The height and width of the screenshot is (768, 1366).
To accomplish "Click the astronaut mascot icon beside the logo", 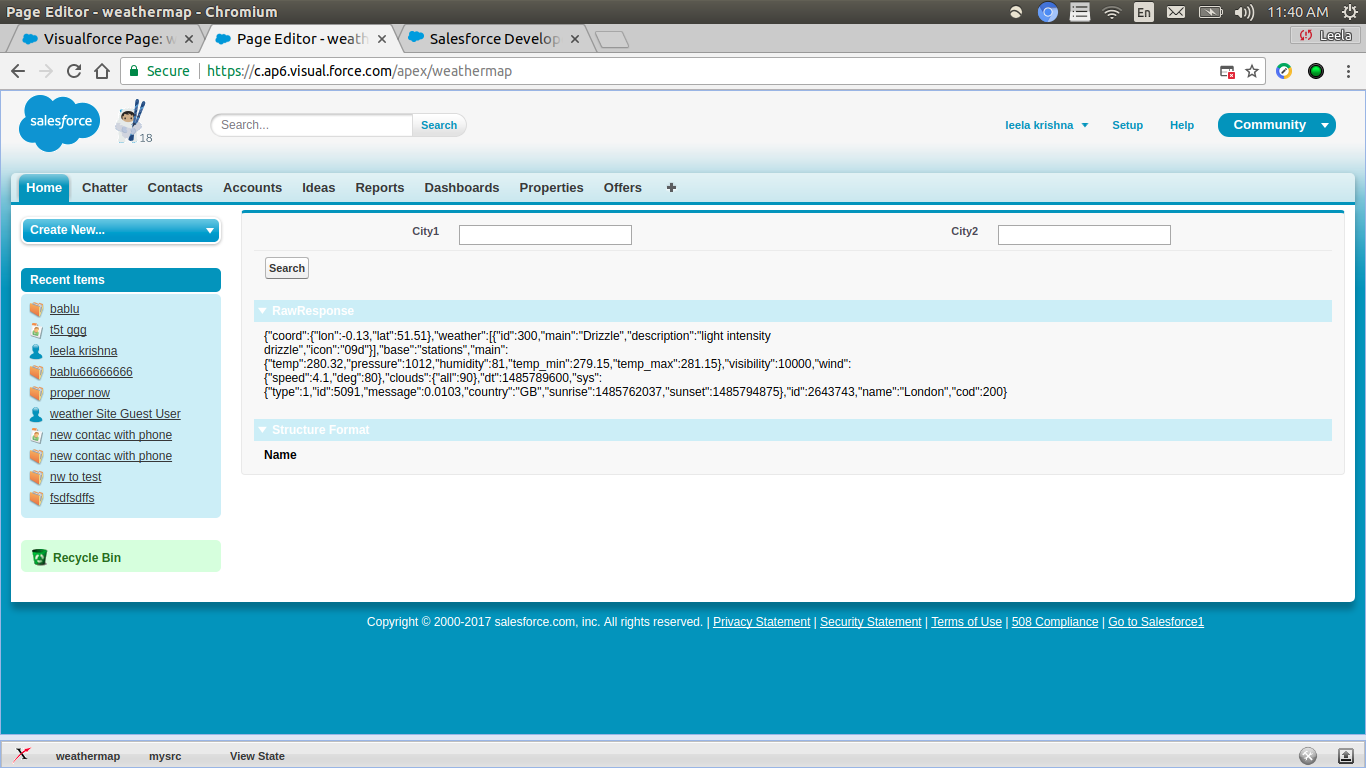I will (129, 122).
